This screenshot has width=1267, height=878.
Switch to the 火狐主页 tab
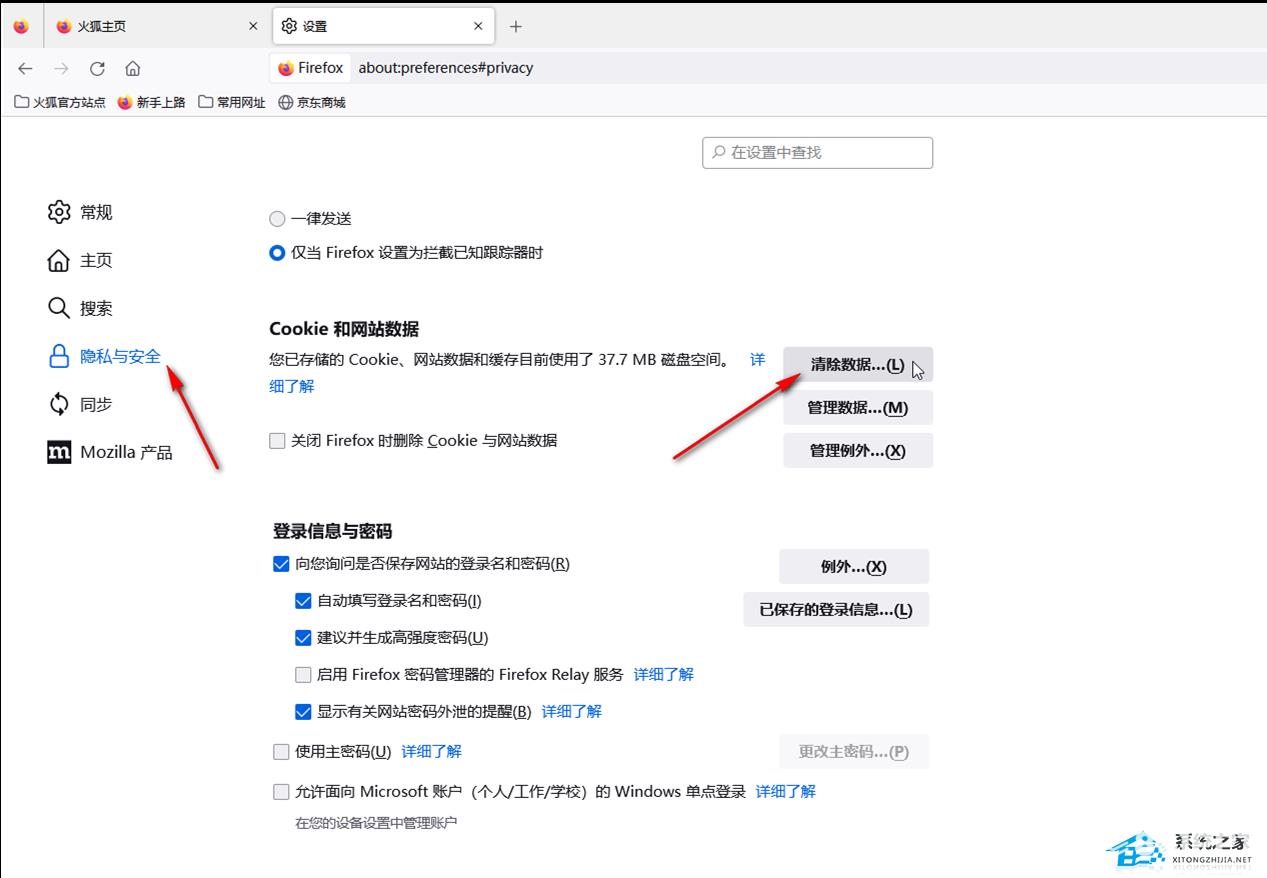[x=156, y=27]
